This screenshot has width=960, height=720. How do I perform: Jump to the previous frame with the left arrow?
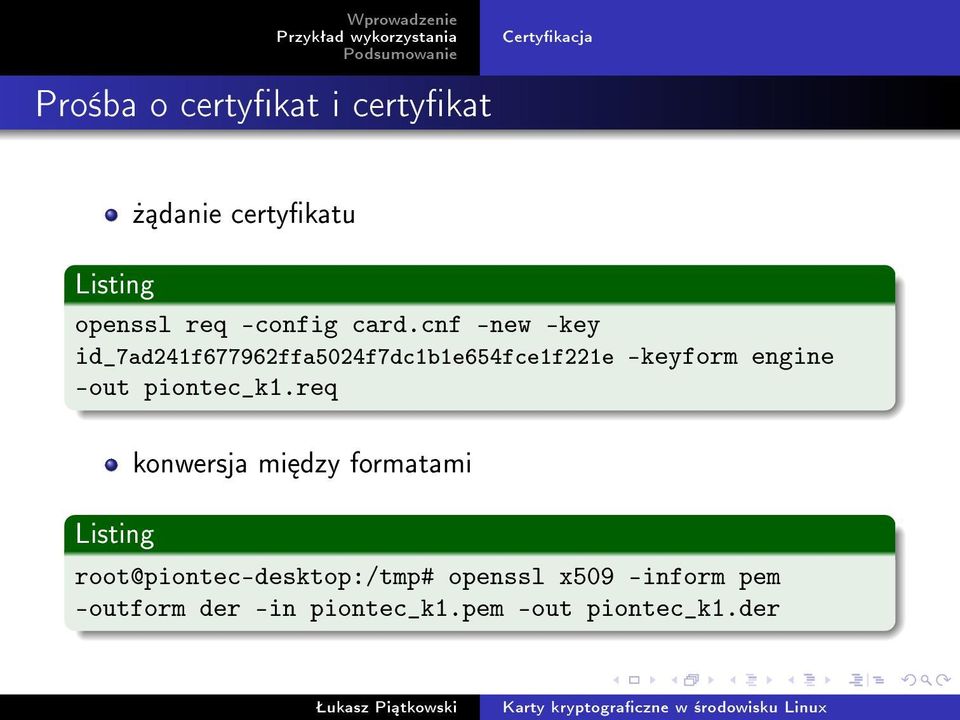coord(674,680)
